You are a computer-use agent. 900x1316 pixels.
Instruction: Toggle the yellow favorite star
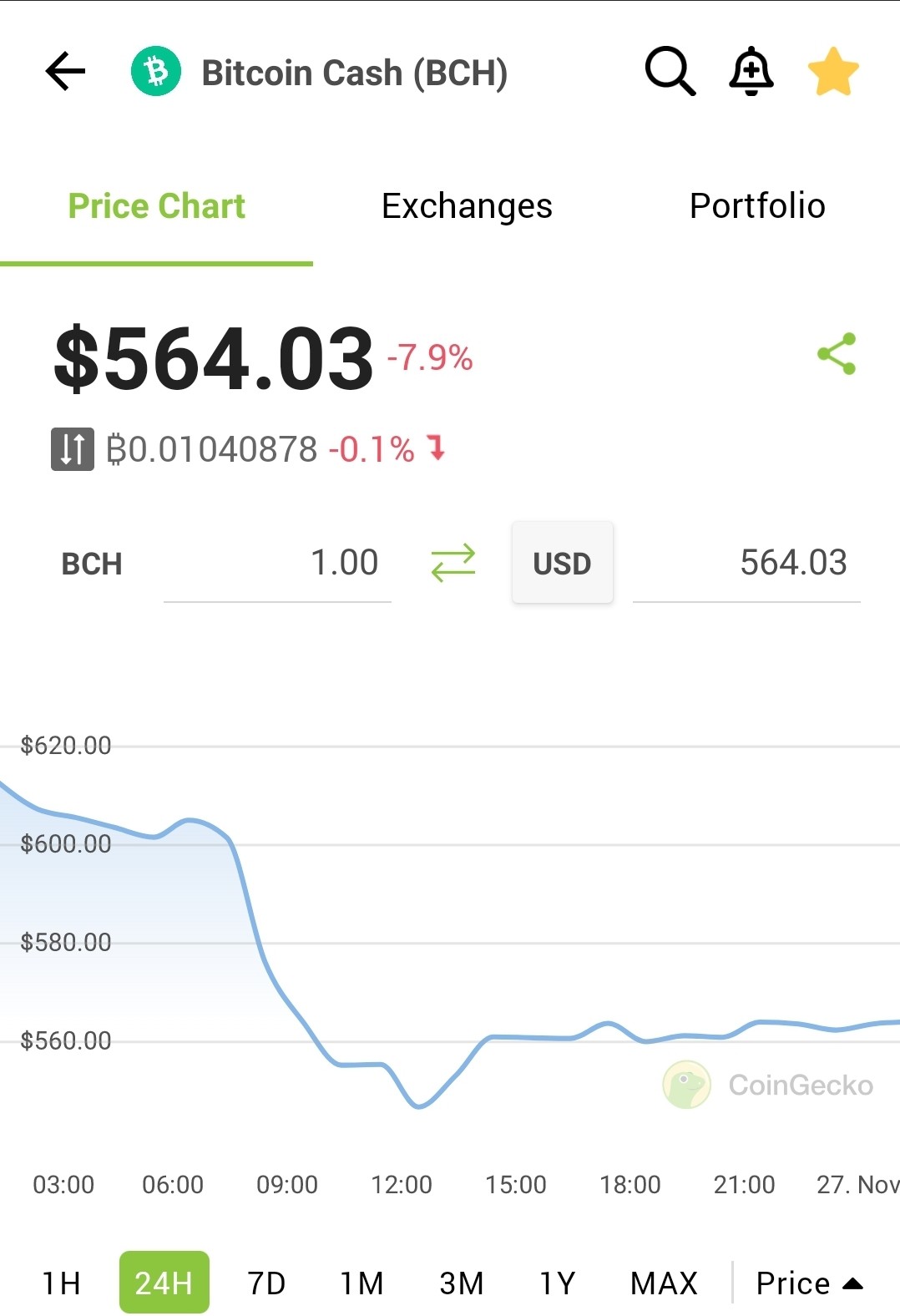[833, 72]
